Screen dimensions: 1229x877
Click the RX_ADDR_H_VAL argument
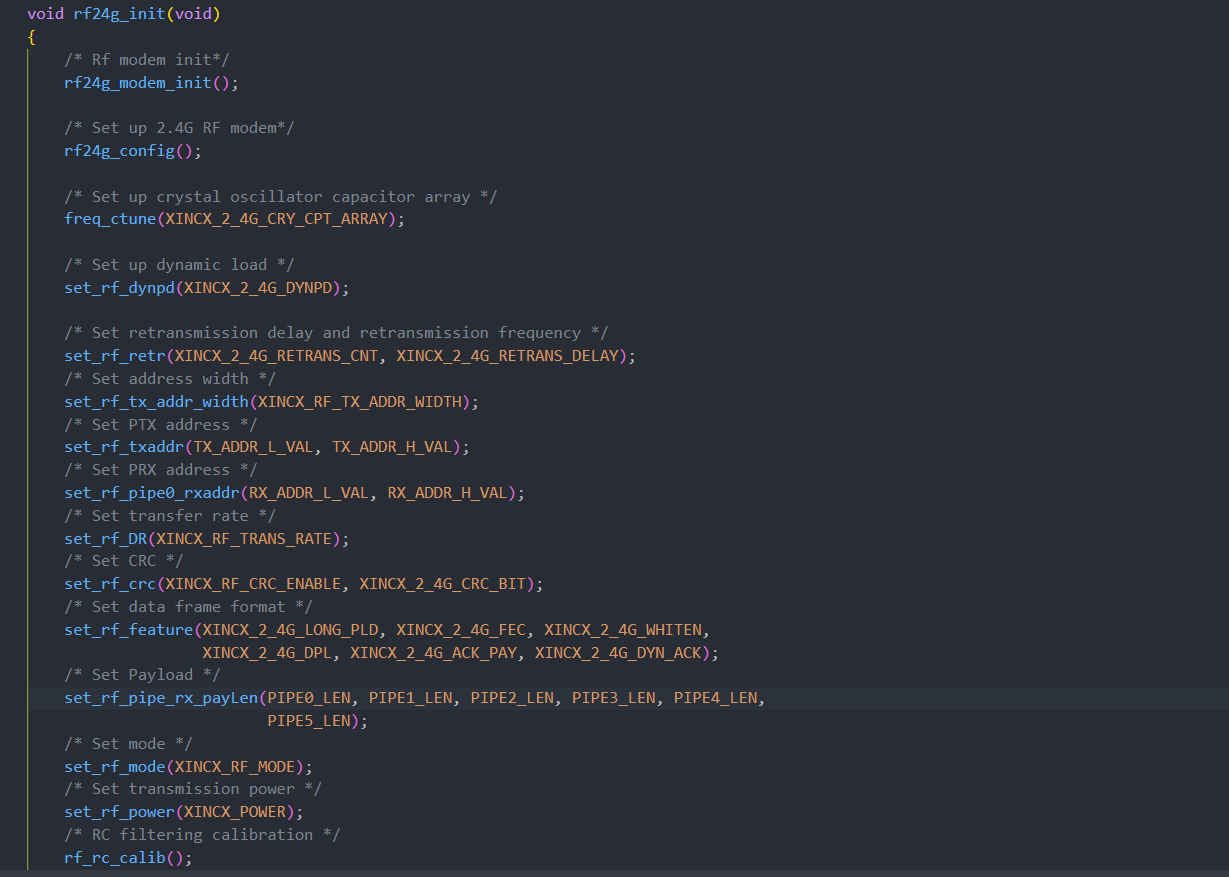[x=447, y=493]
